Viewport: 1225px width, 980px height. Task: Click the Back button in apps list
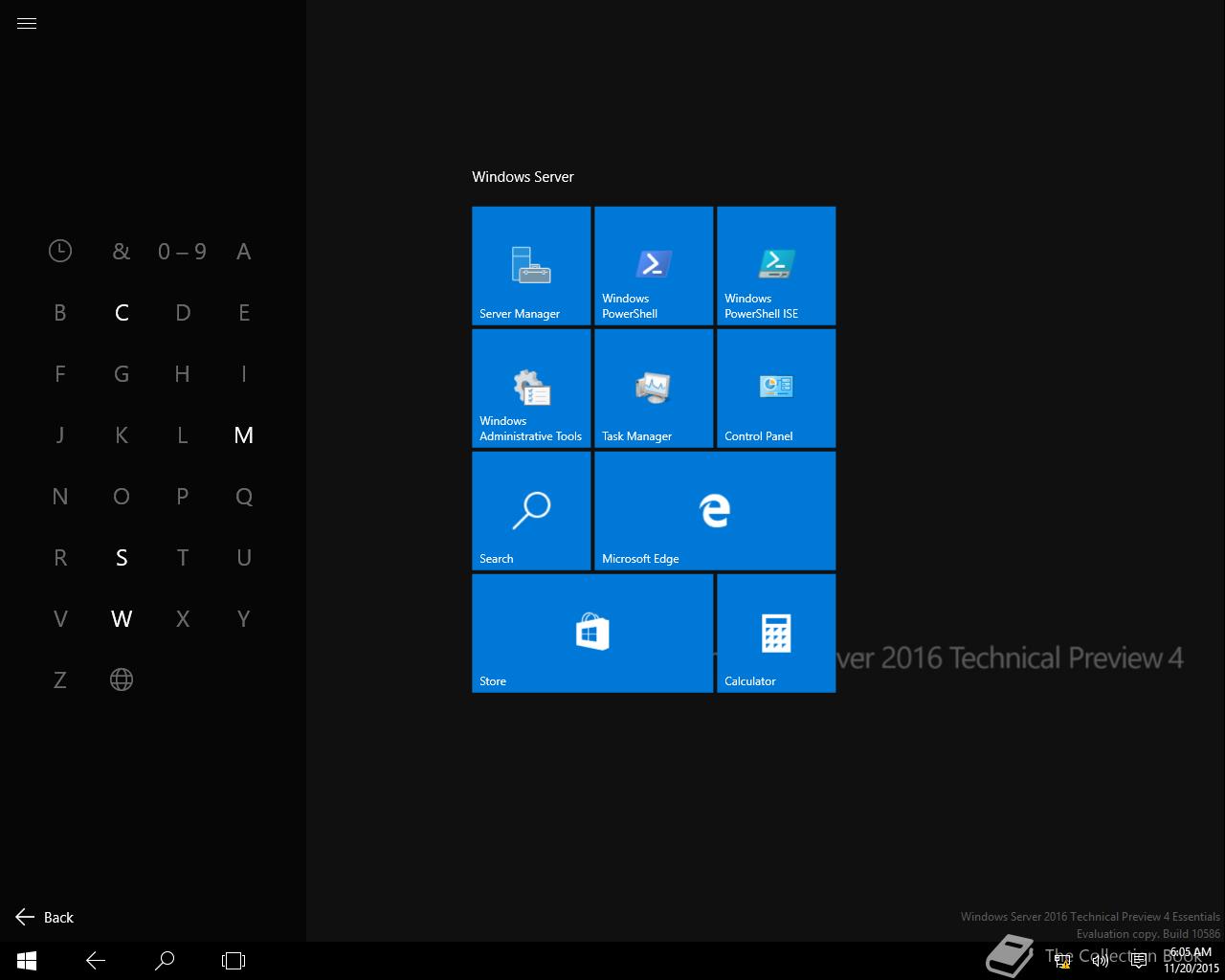[x=45, y=917]
